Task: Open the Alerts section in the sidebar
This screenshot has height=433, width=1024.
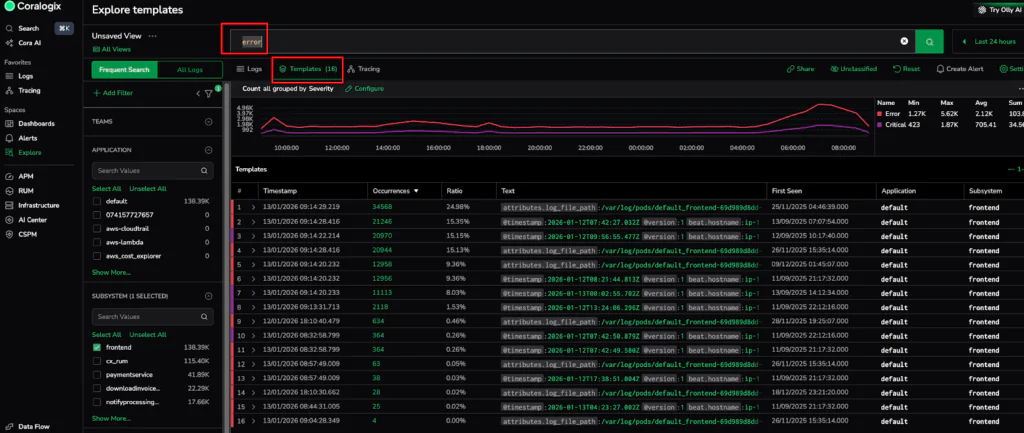Action: click(29, 137)
